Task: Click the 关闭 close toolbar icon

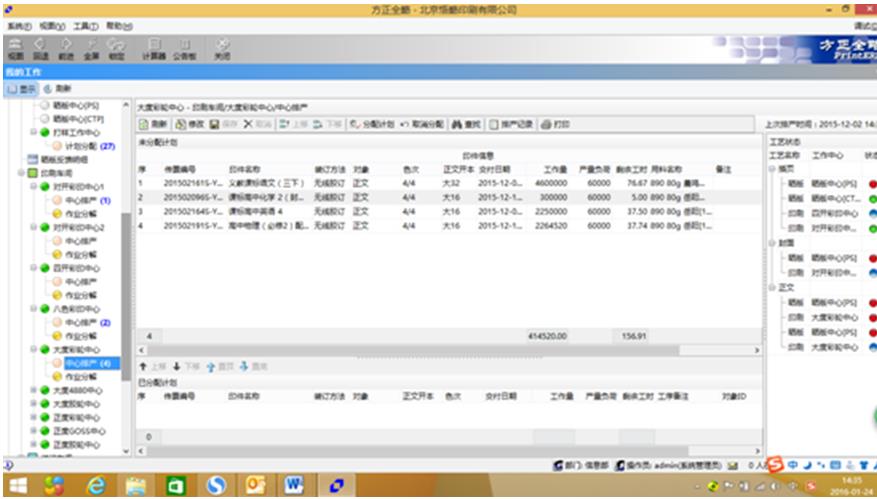Action: pyautogui.click(x=222, y=49)
